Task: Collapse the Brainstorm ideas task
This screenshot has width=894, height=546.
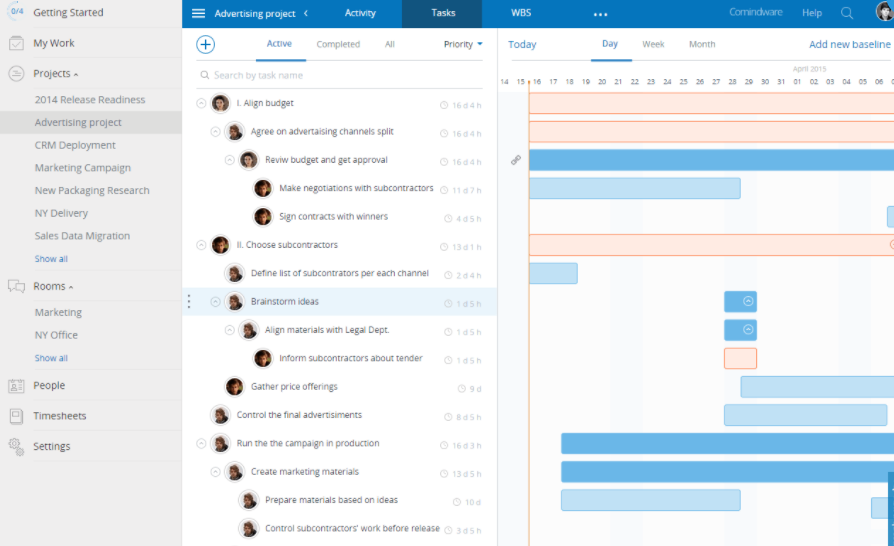Action: pos(215,301)
